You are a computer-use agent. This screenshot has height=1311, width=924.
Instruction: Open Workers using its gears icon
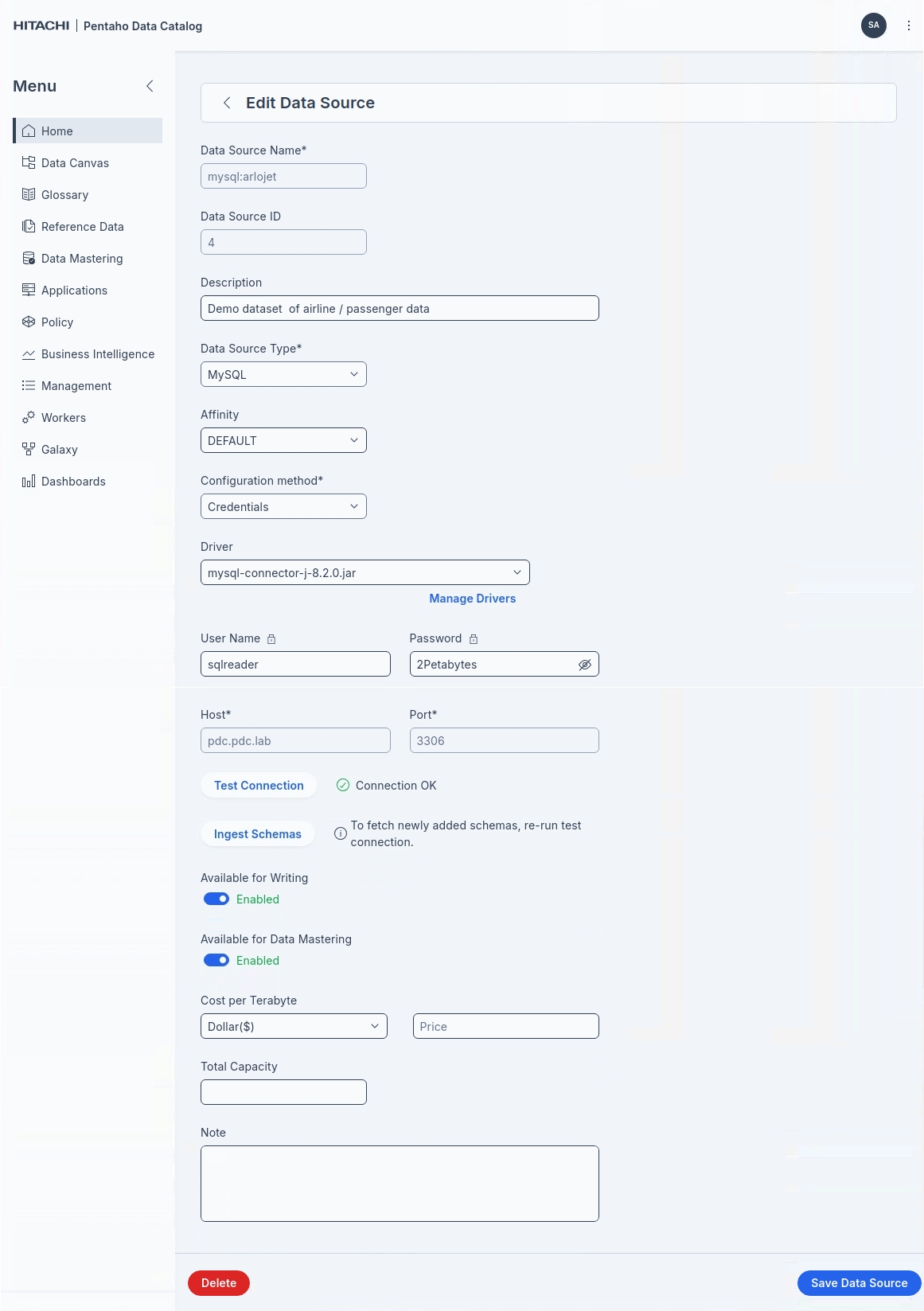click(x=29, y=417)
